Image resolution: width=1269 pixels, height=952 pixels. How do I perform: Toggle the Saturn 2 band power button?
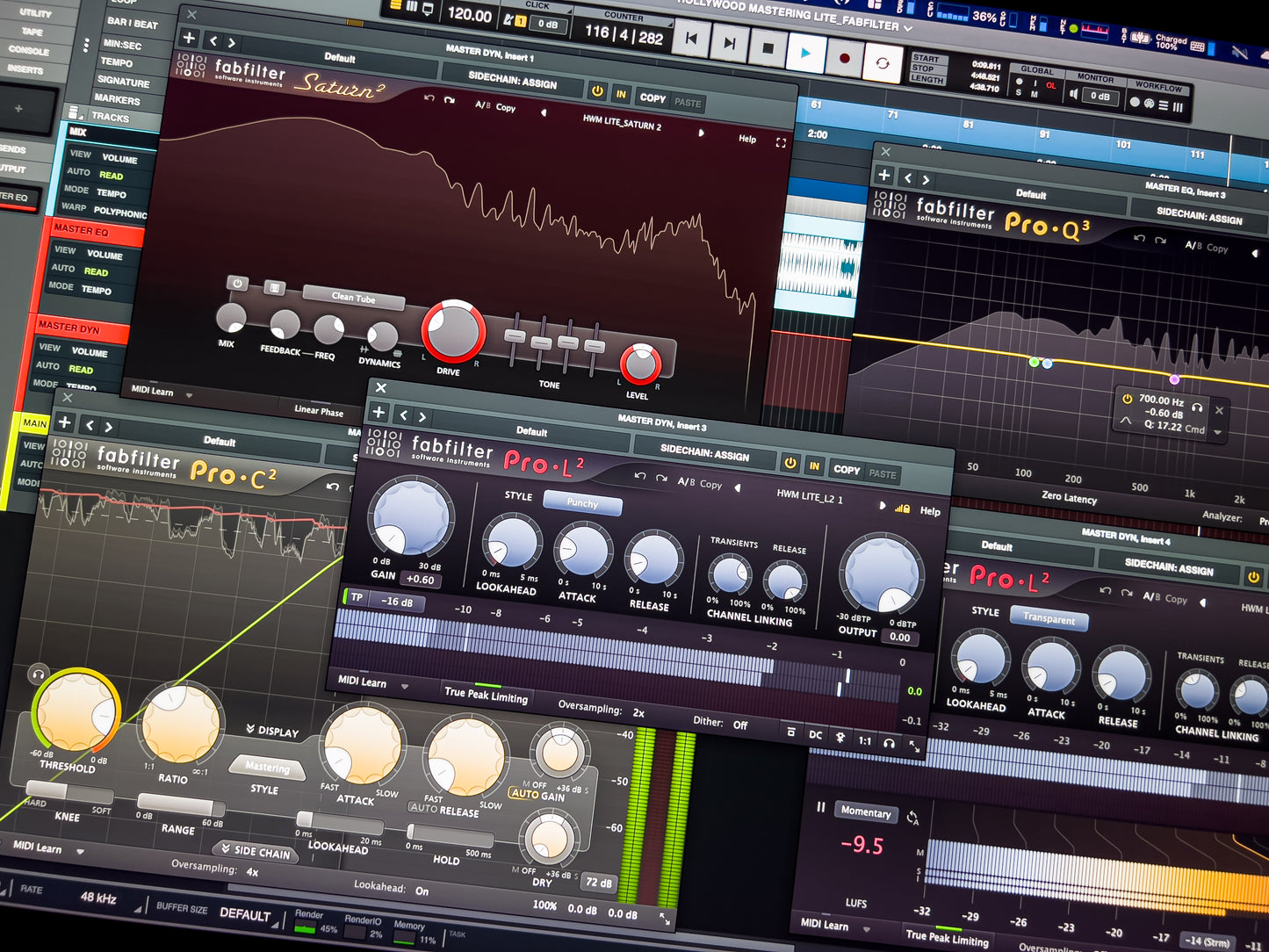pos(236,283)
